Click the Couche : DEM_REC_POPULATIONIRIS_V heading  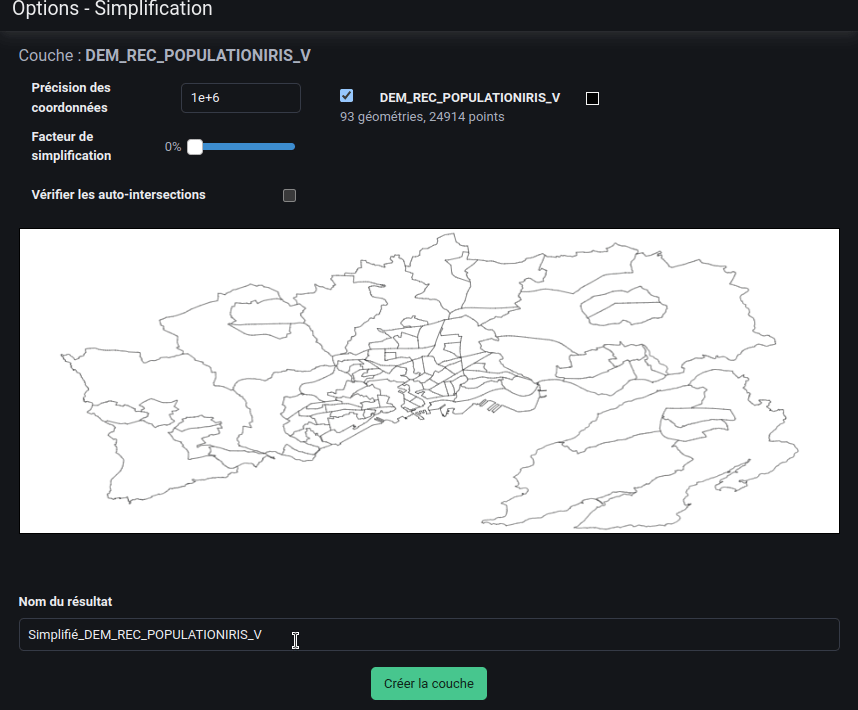165,55
